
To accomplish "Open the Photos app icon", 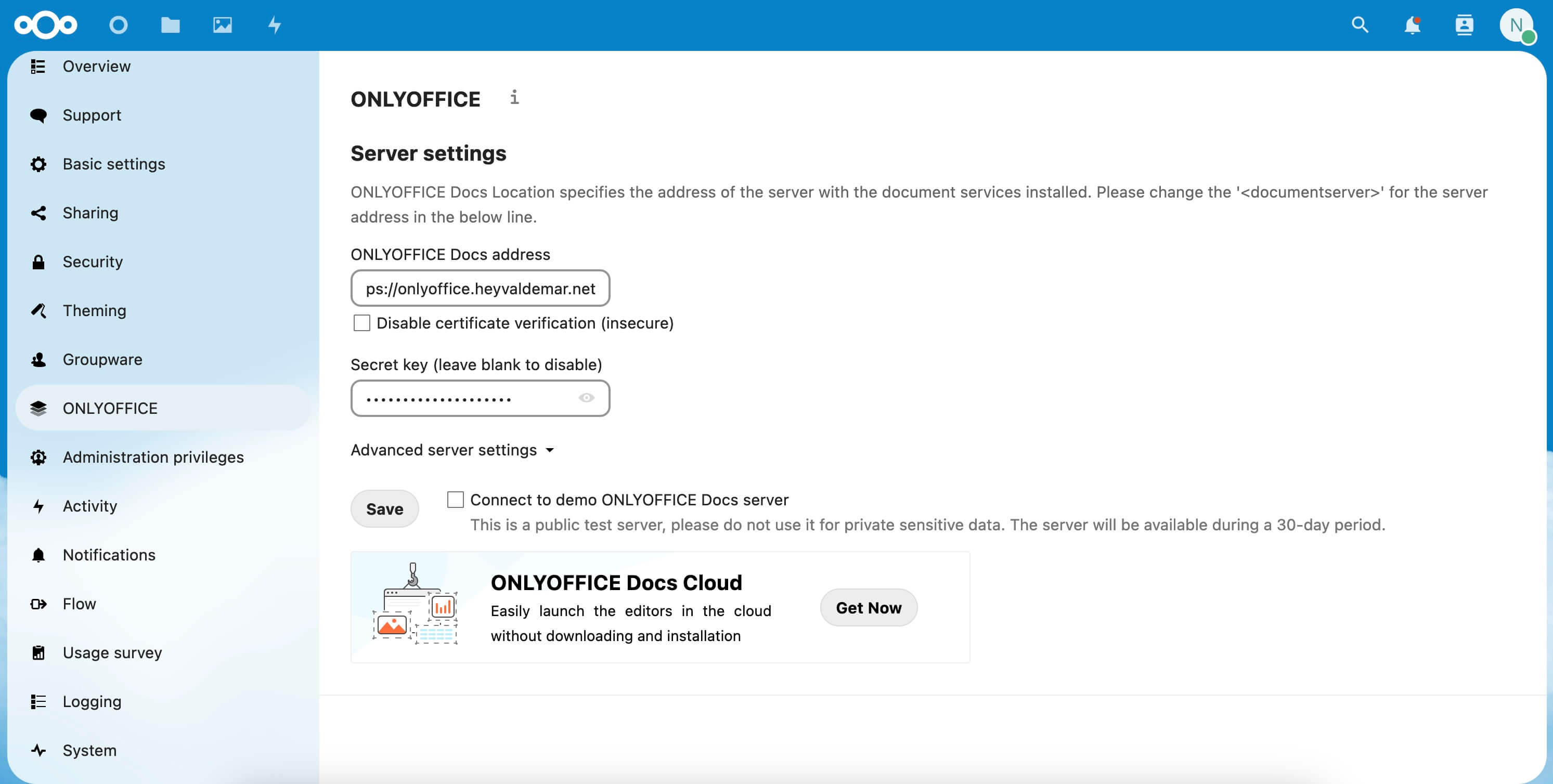I will pos(221,24).
